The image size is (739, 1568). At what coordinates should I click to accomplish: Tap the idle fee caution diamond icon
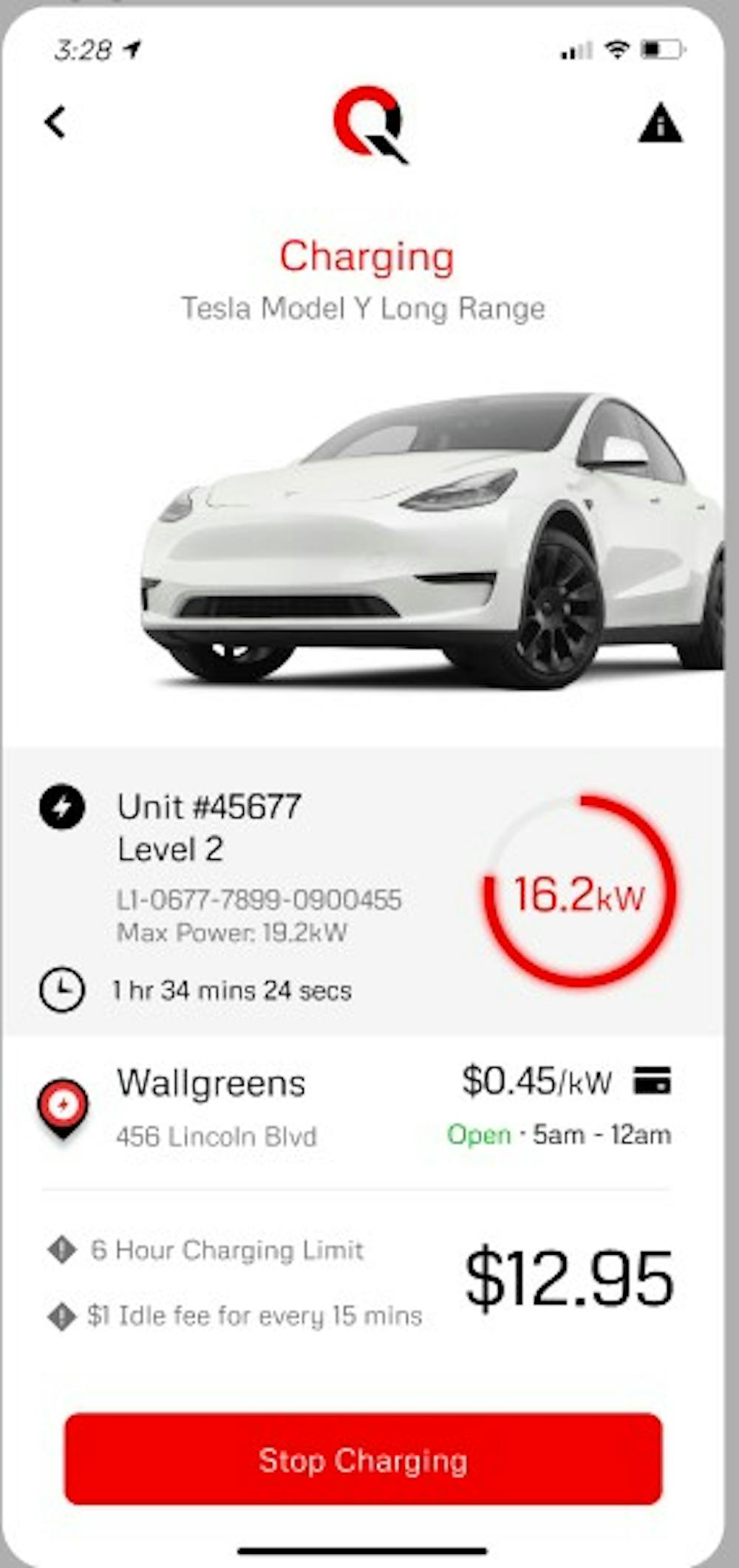[x=61, y=1316]
